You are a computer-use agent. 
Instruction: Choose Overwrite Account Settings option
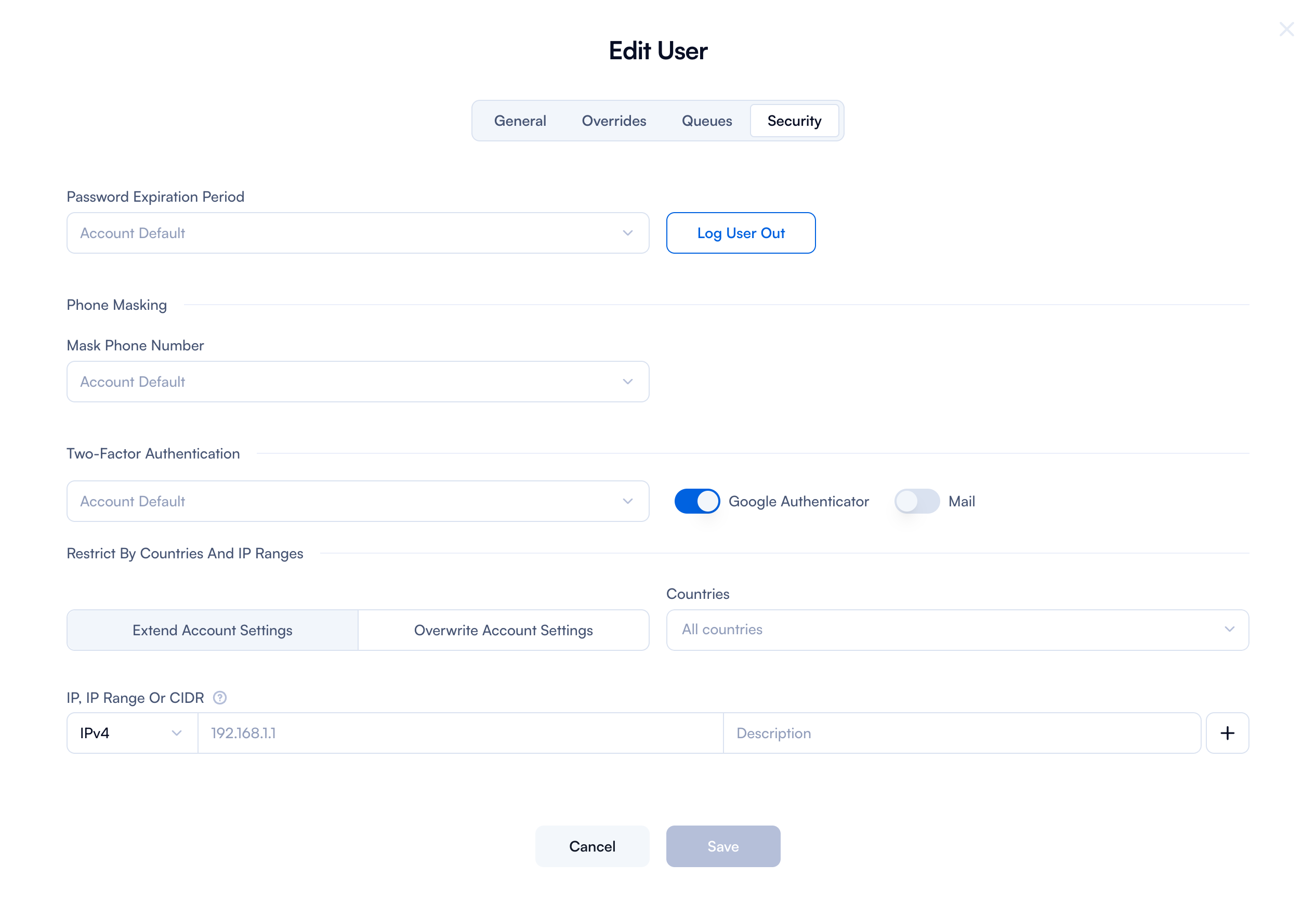pos(503,630)
